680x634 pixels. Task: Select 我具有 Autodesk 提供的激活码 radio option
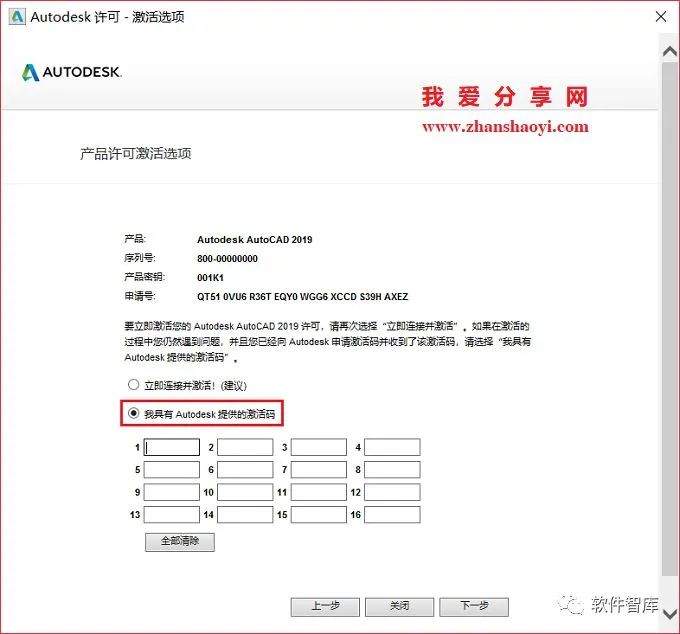click(134, 413)
